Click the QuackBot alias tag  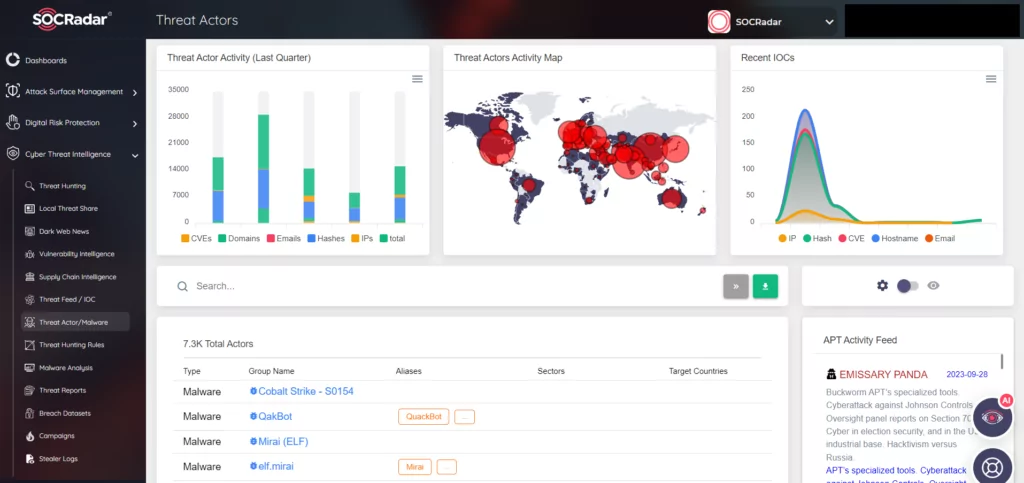click(423, 416)
